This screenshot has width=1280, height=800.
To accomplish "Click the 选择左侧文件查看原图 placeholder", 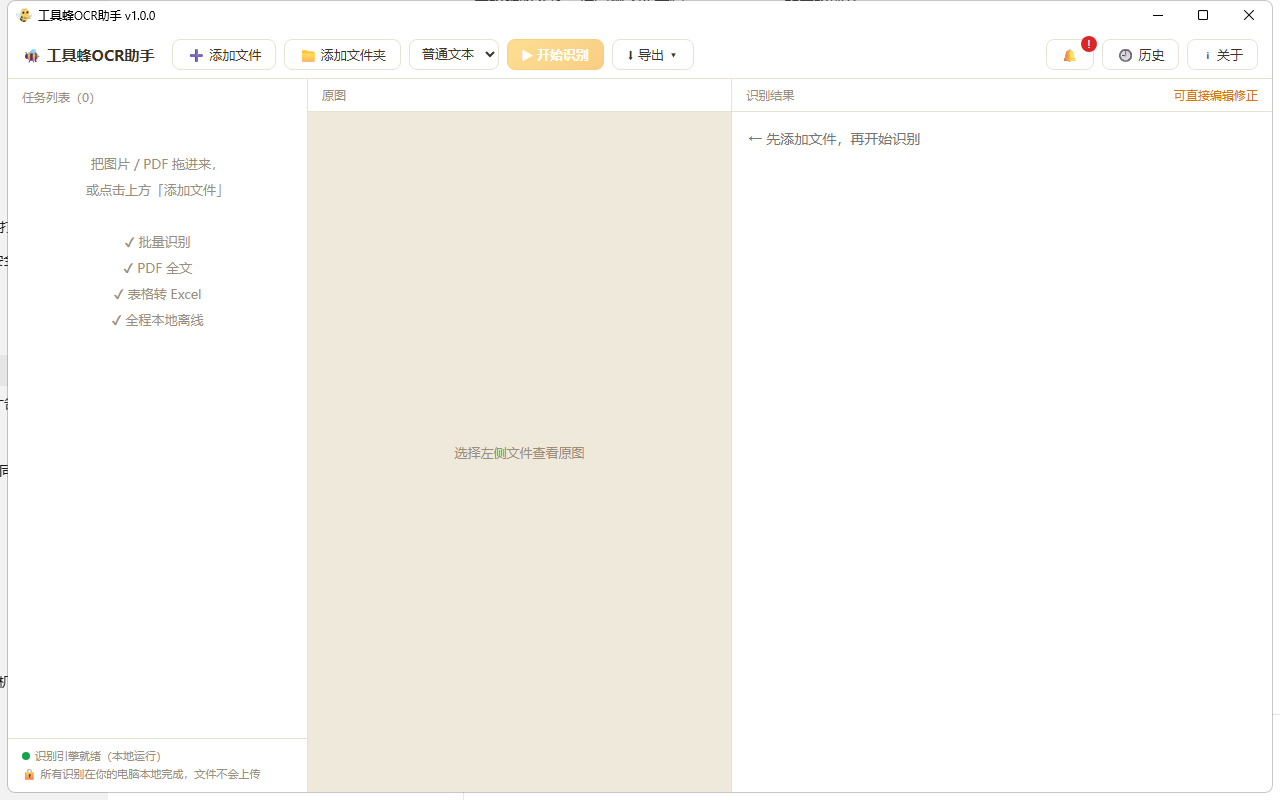I will (x=519, y=453).
